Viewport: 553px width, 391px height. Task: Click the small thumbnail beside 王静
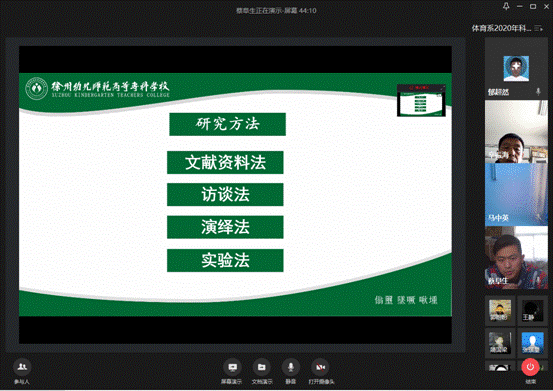pos(500,310)
